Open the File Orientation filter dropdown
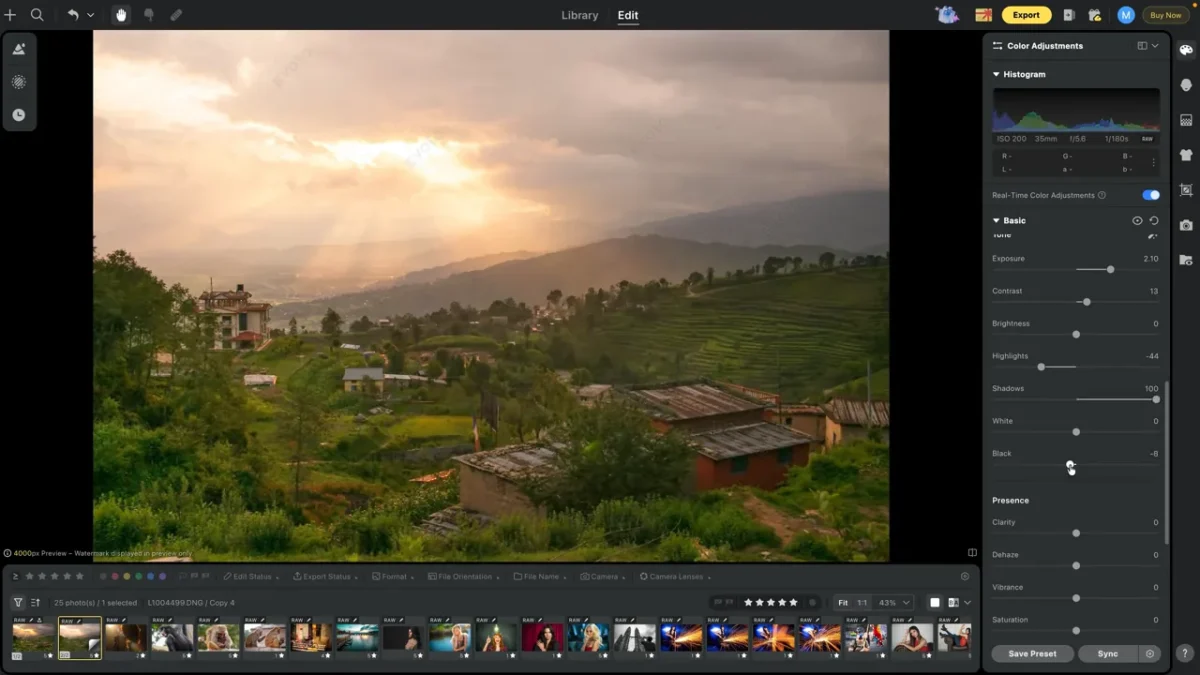Screen dimensions: 1200x675 463,576
